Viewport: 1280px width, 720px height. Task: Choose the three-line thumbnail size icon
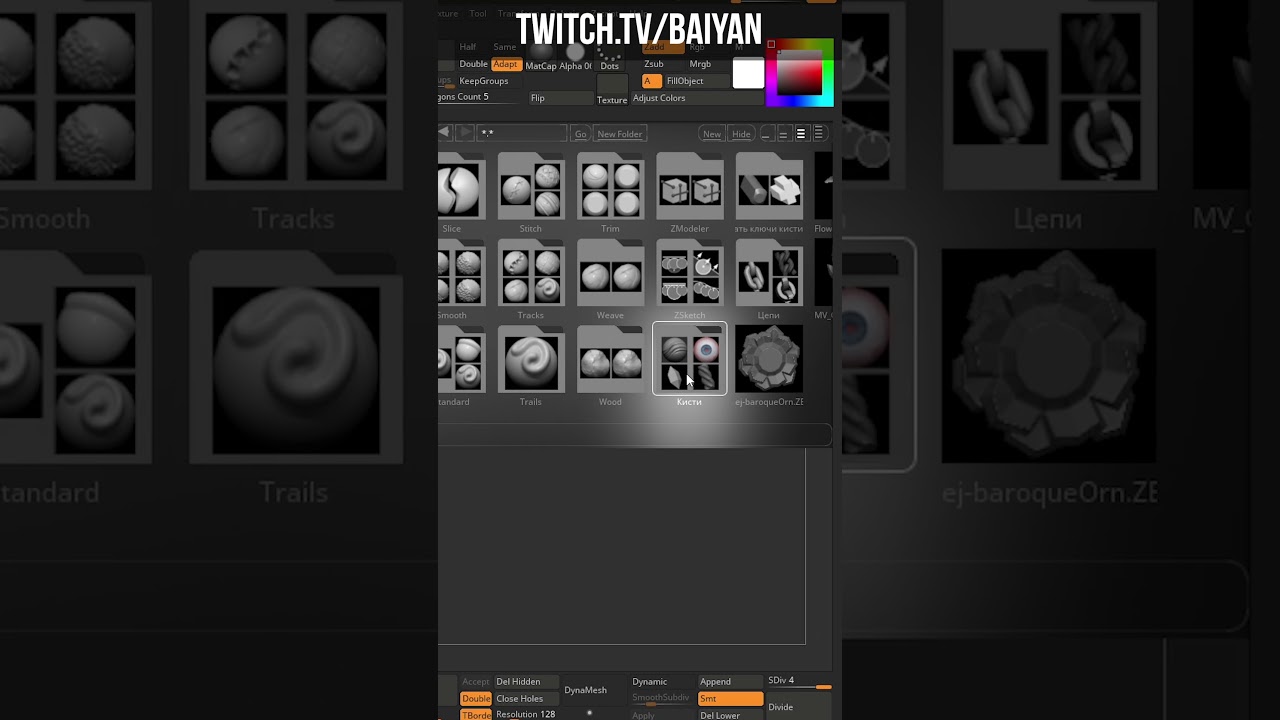point(801,134)
